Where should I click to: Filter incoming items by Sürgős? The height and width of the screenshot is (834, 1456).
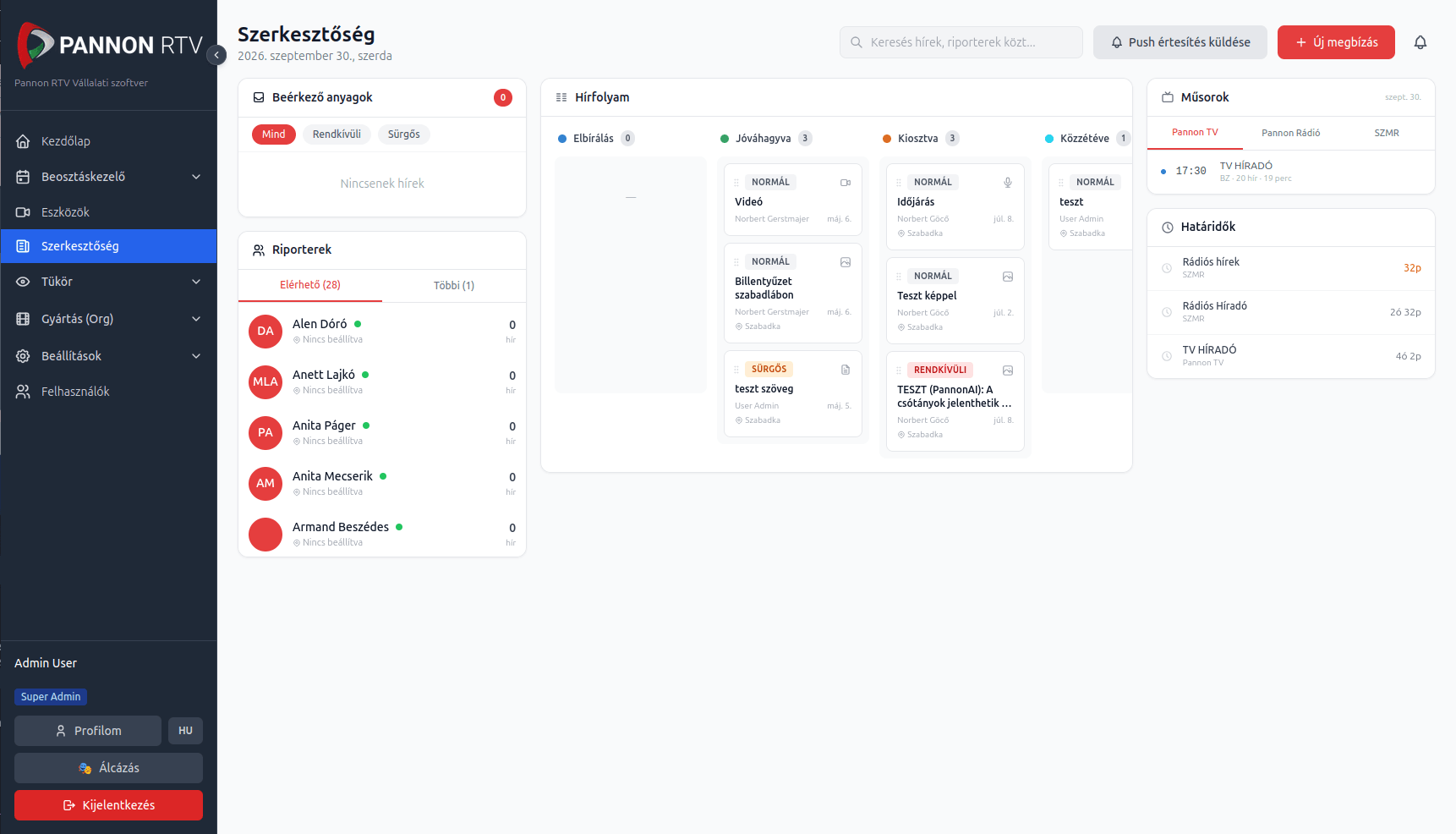pos(403,134)
